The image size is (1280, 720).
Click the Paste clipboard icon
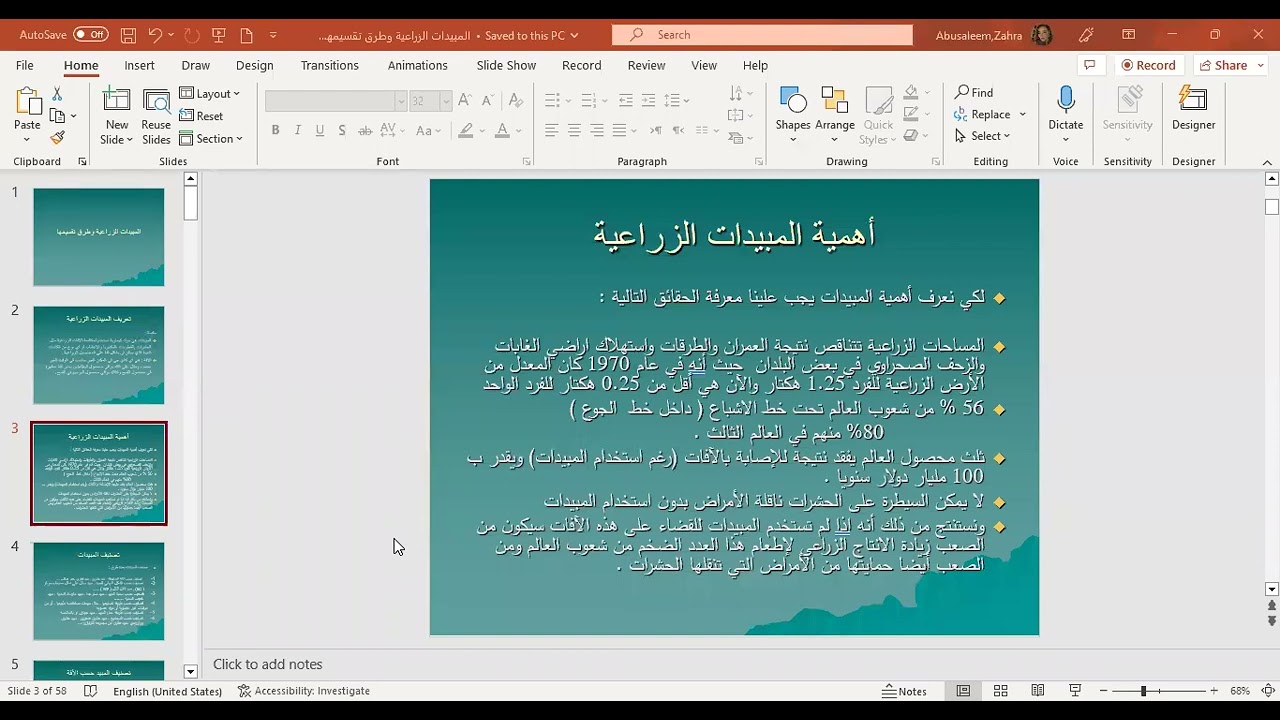click(x=27, y=102)
